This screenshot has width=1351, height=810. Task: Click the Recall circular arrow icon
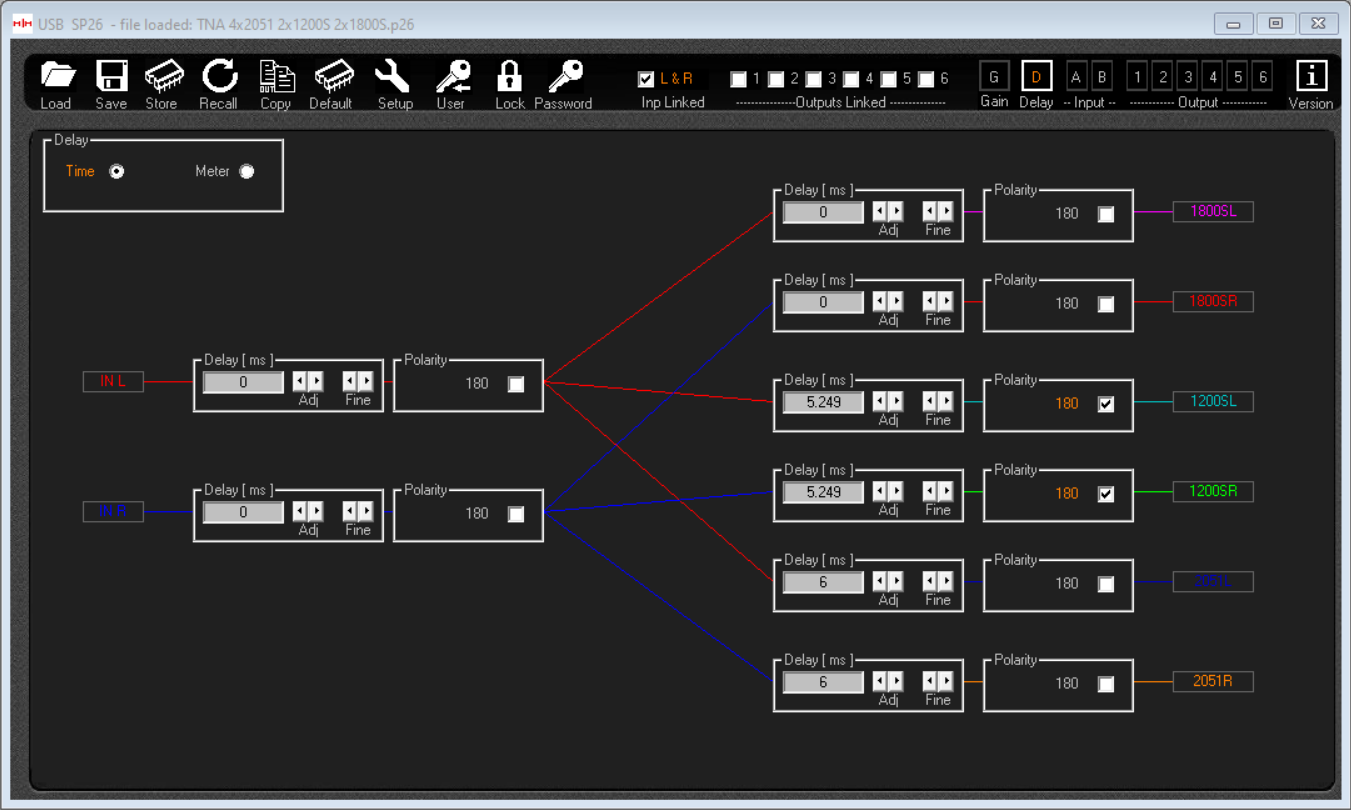pos(219,77)
